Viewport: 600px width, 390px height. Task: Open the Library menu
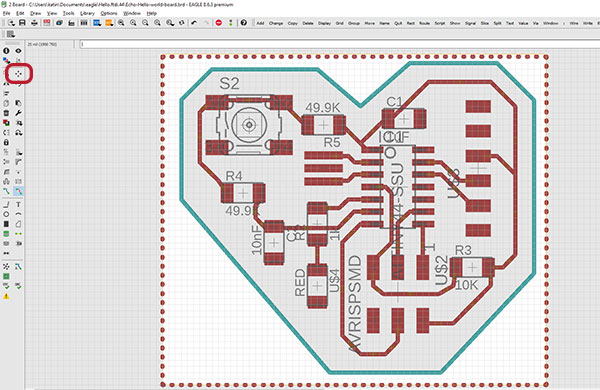pos(87,13)
